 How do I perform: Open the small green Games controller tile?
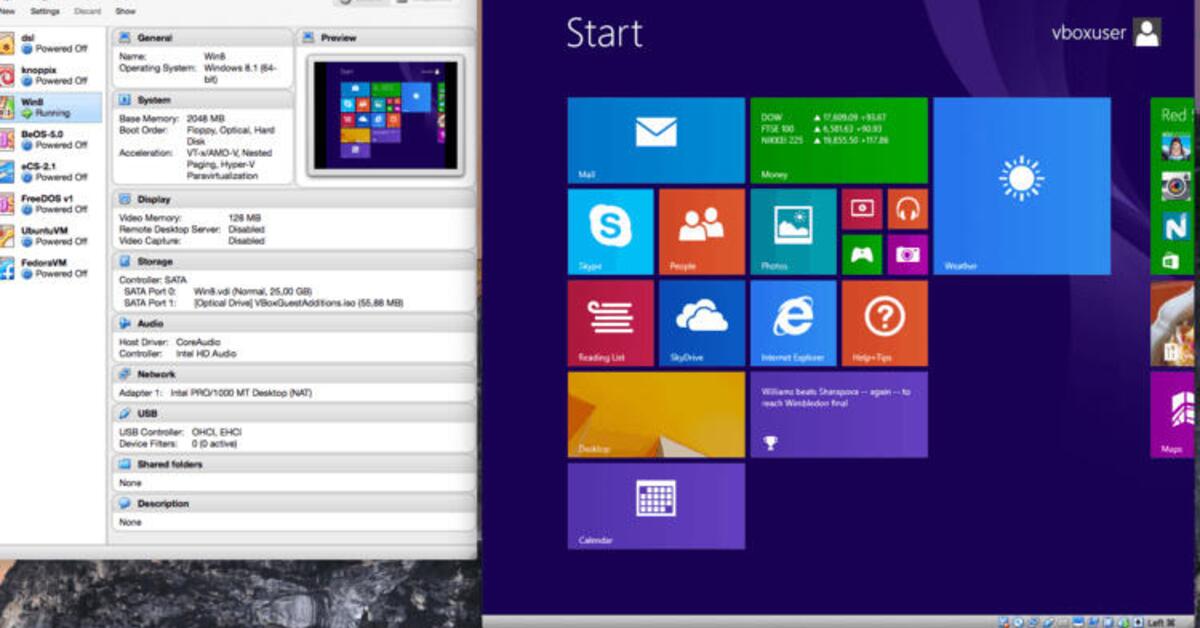coord(861,254)
